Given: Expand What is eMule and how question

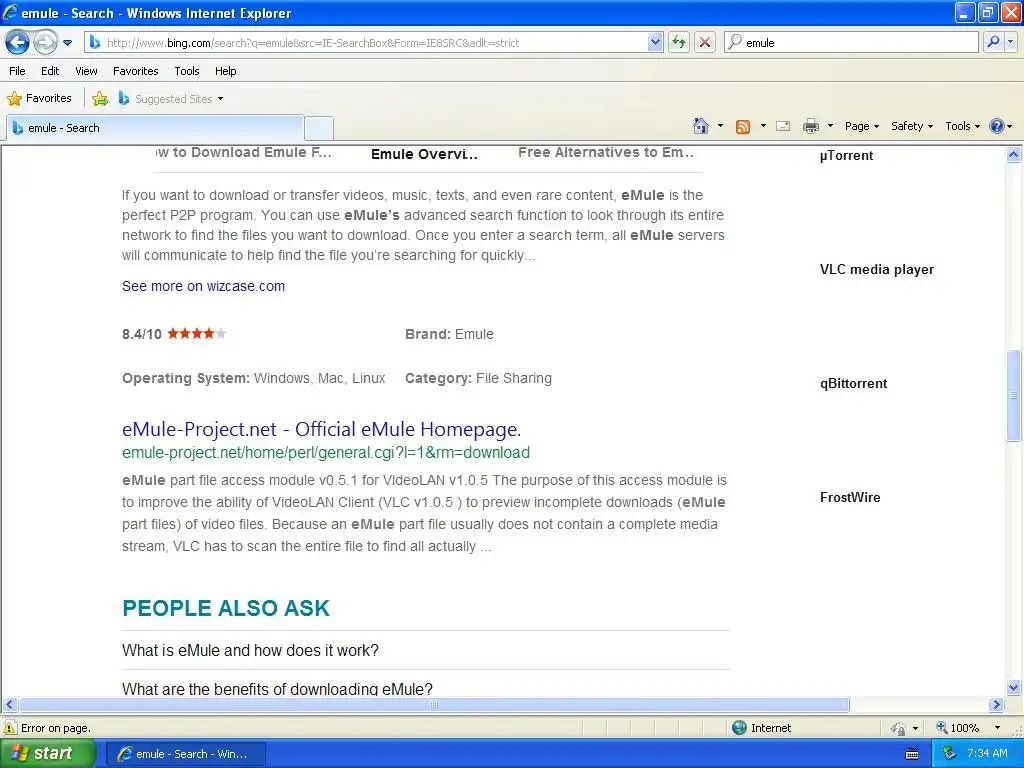Looking at the screenshot, I should (250, 650).
